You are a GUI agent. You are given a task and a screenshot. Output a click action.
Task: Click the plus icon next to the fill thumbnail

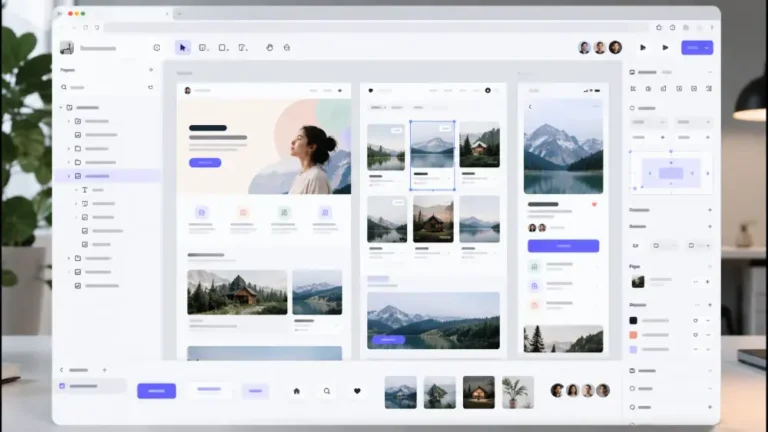pyautogui.click(x=708, y=282)
